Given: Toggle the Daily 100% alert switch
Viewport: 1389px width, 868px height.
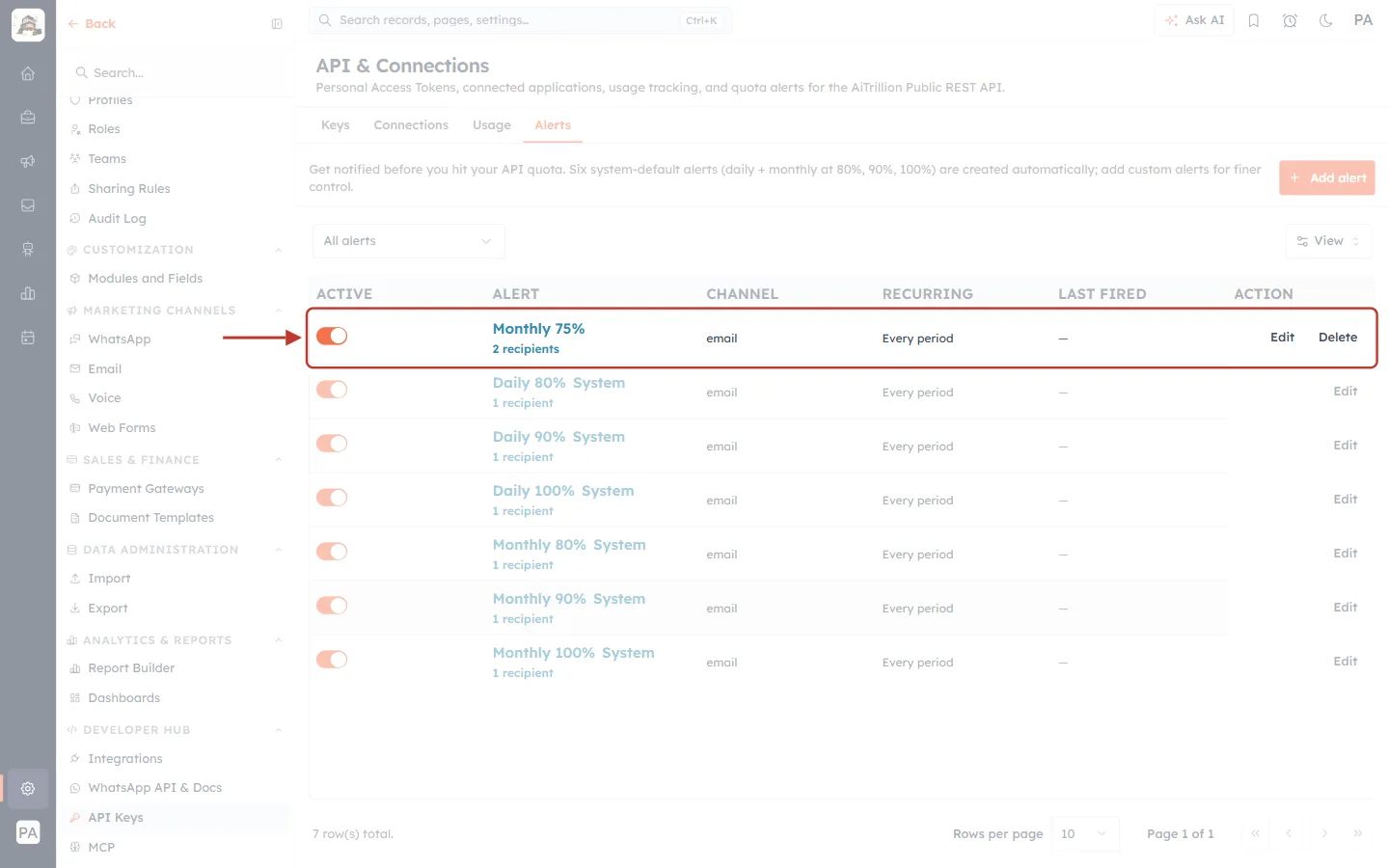Looking at the screenshot, I should (332, 498).
